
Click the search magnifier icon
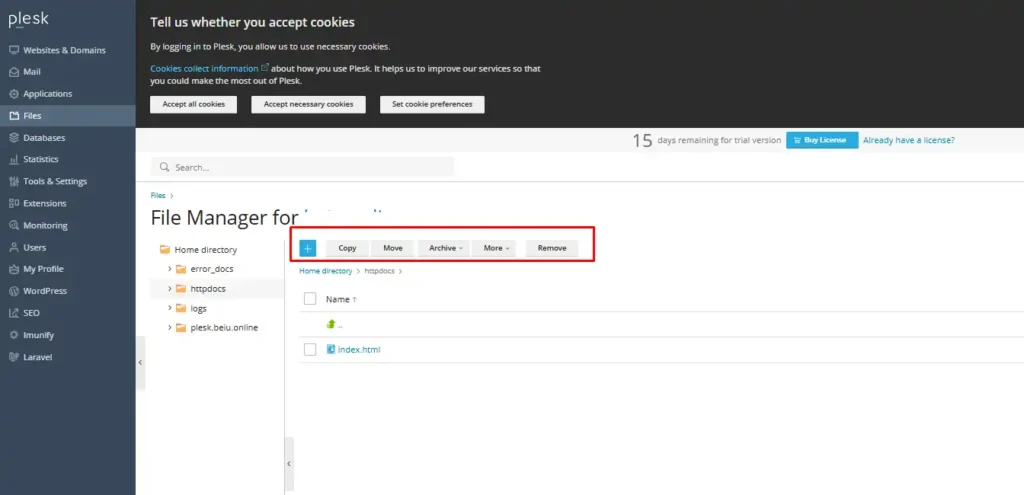pos(165,167)
